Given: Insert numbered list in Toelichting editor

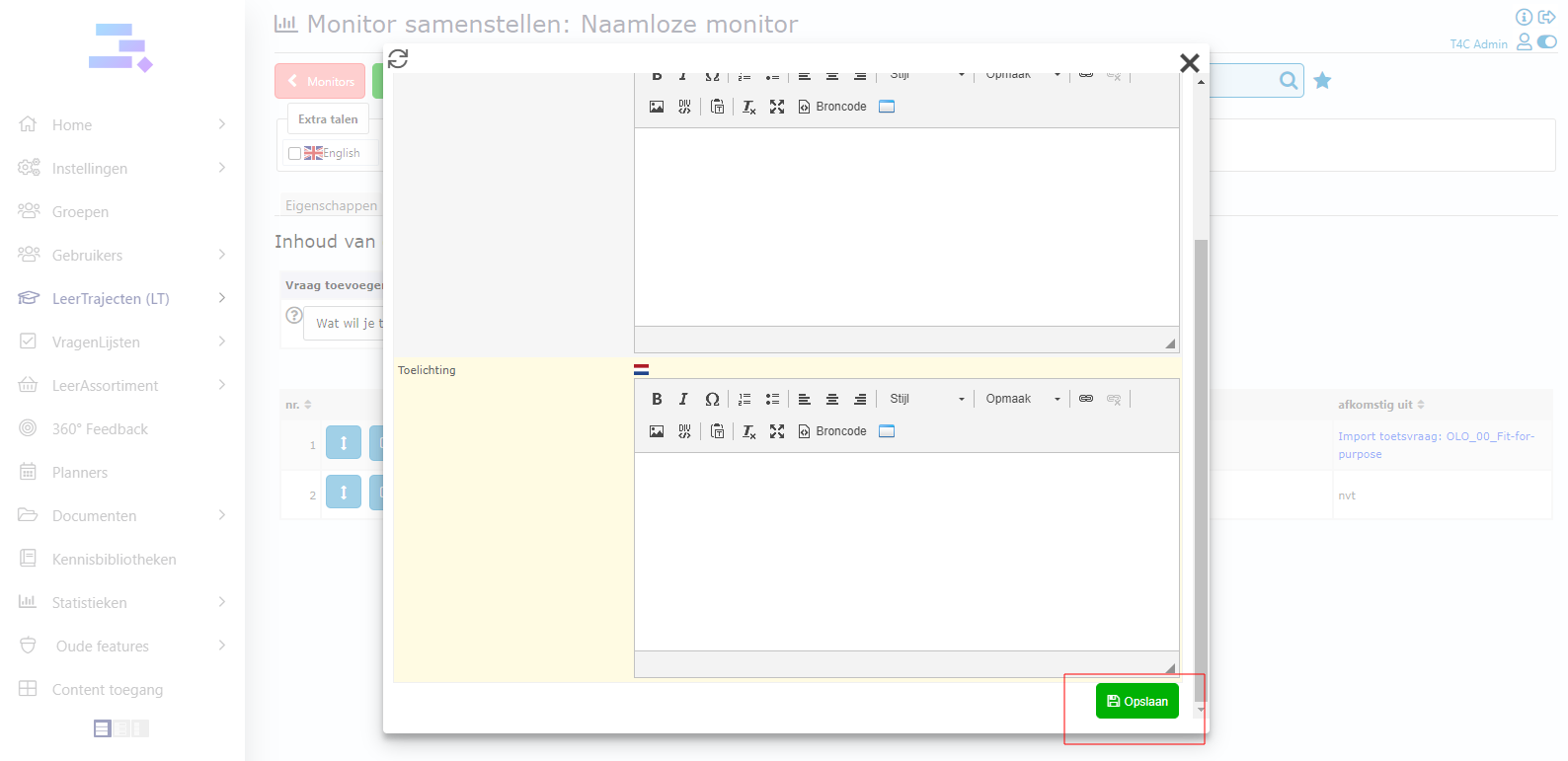Looking at the screenshot, I should [x=745, y=399].
